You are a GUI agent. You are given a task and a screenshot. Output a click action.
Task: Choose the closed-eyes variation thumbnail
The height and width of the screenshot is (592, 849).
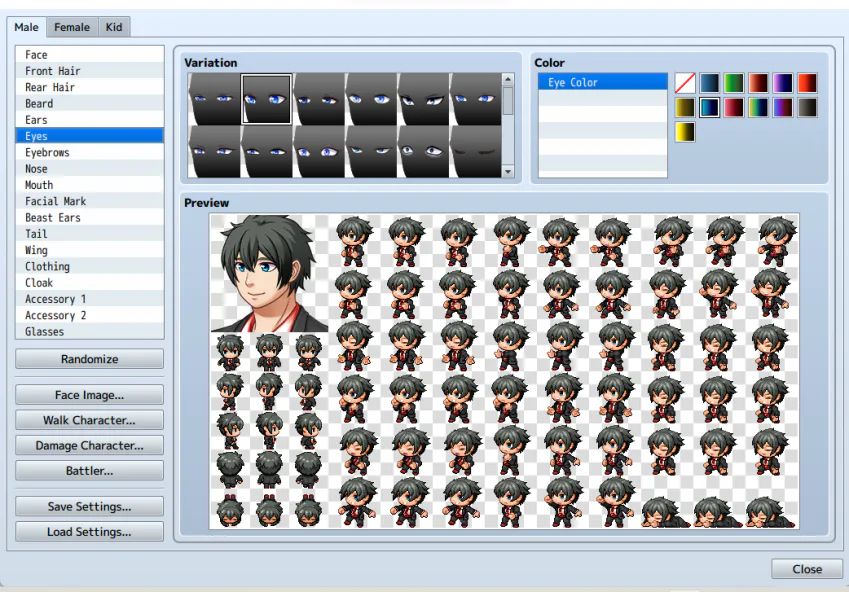click(x=475, y=151)
